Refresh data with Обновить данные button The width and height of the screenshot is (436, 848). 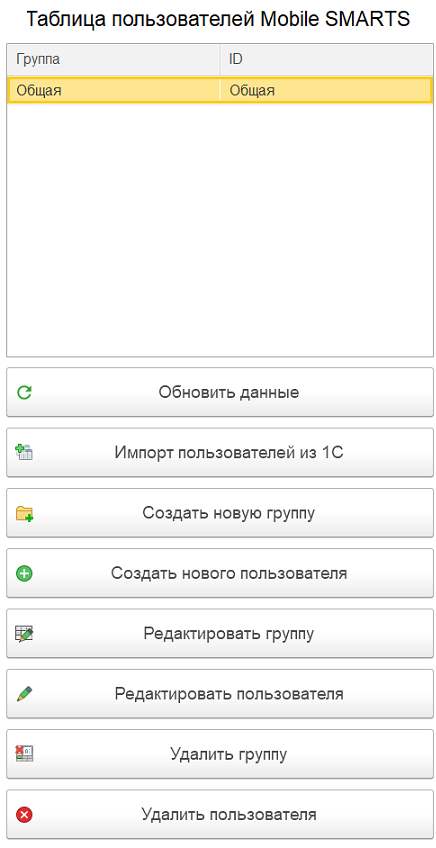point(220,392)
